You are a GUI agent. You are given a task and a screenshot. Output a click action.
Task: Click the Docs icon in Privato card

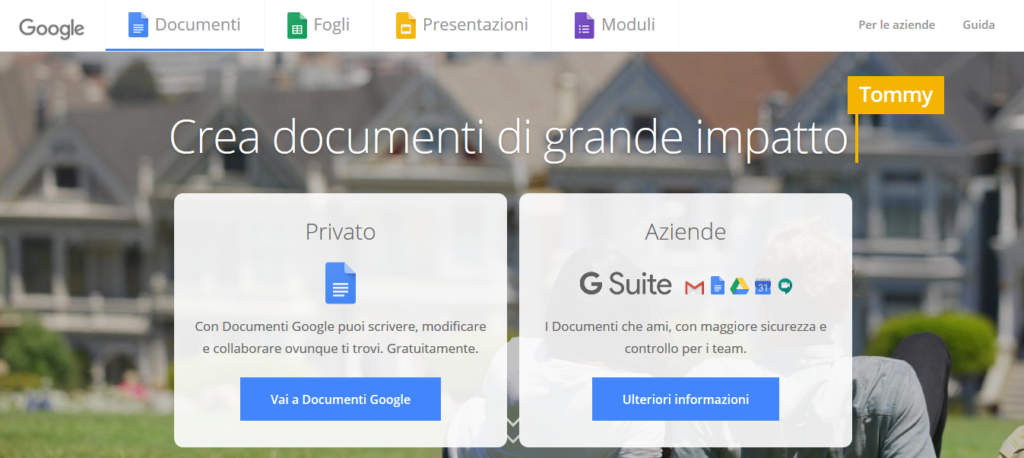340,283
